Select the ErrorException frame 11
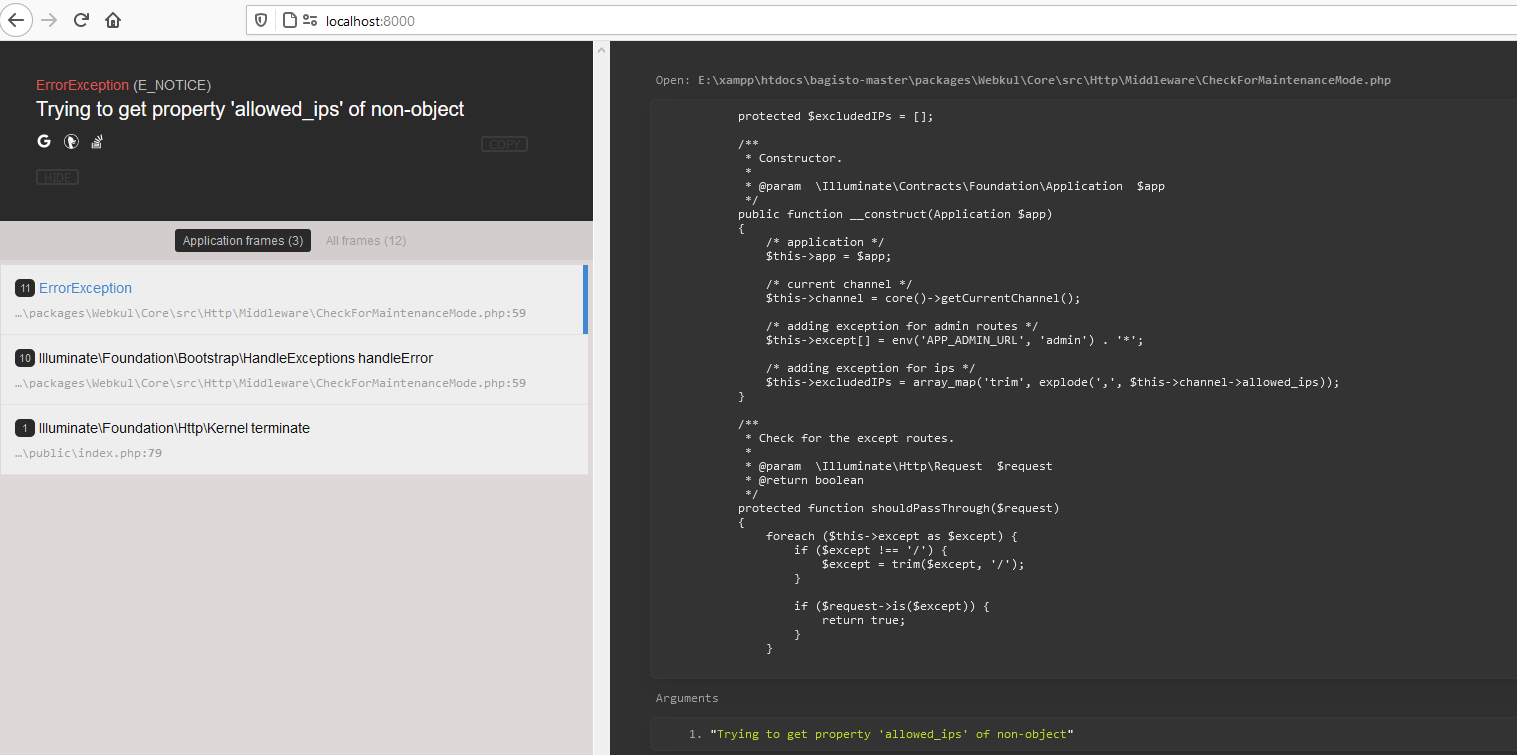This screenshot has width=1517, height=755. (x=294, y=299)
